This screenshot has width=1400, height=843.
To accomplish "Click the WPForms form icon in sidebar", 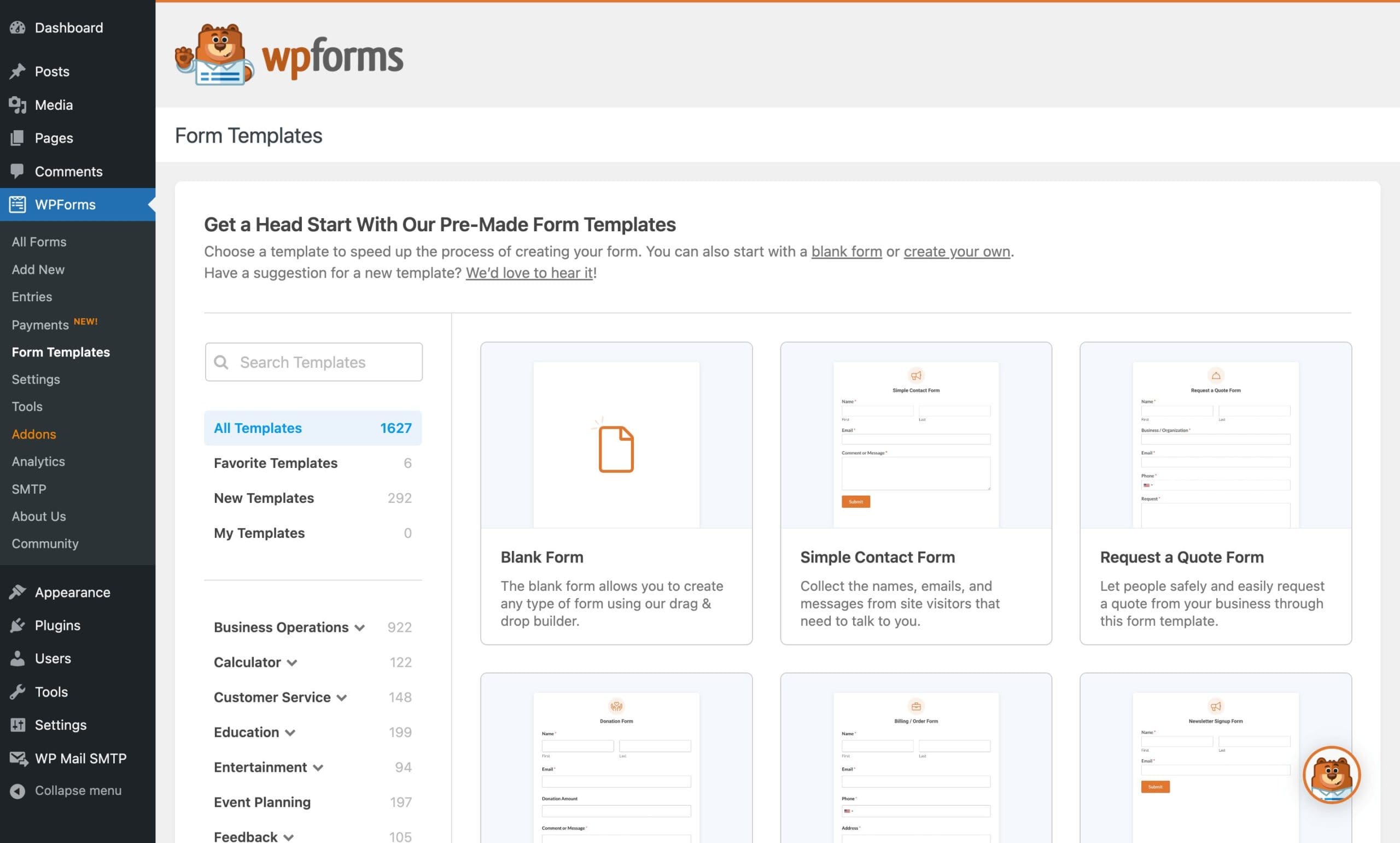I will click(x=17, y=204).
